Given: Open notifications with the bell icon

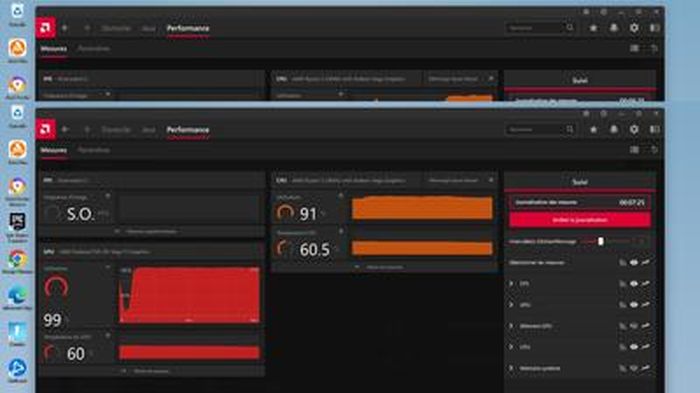Looking at the screenshot, I should point(614,130).
